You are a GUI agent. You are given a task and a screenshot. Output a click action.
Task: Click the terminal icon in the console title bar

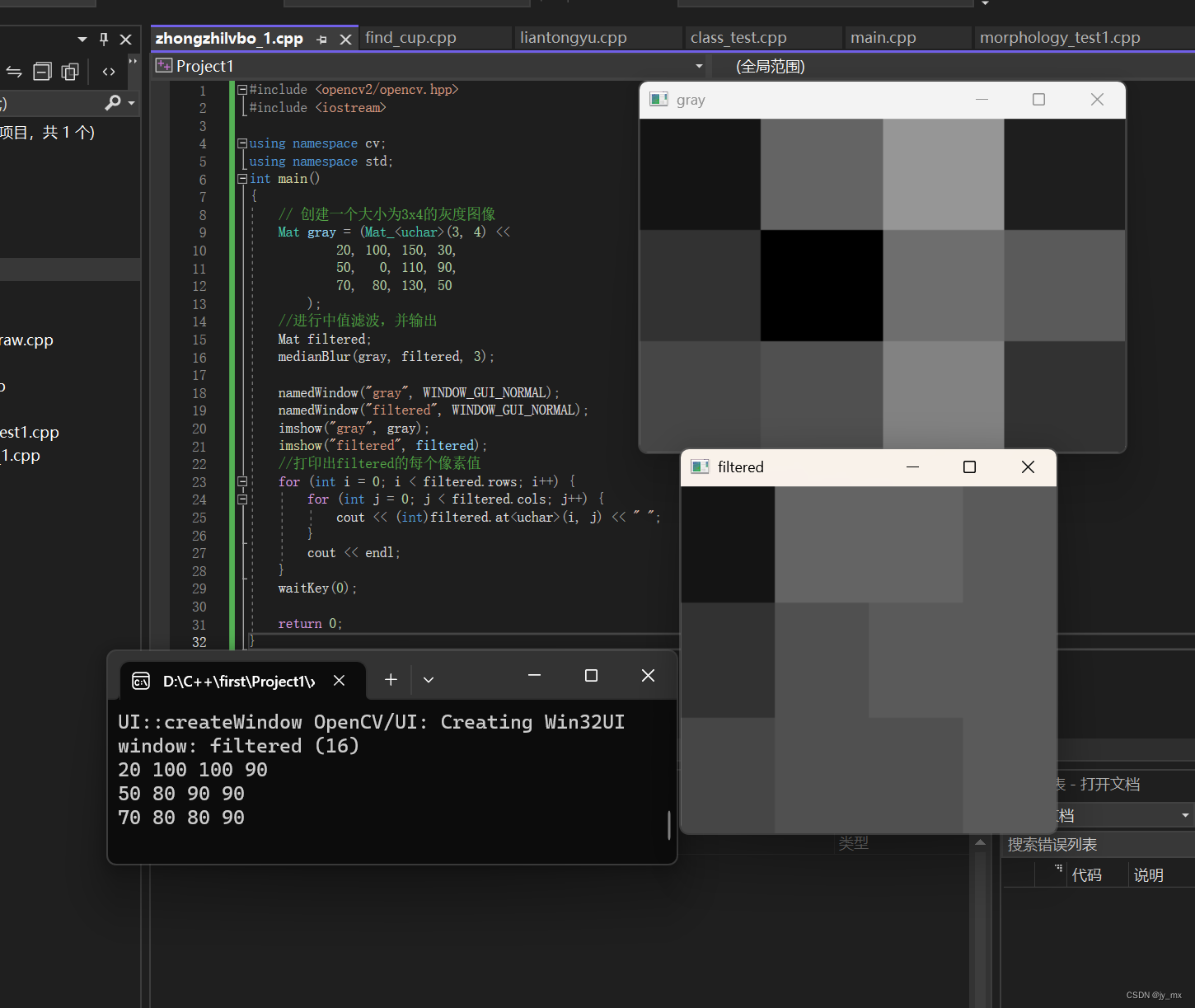(141, 681)
